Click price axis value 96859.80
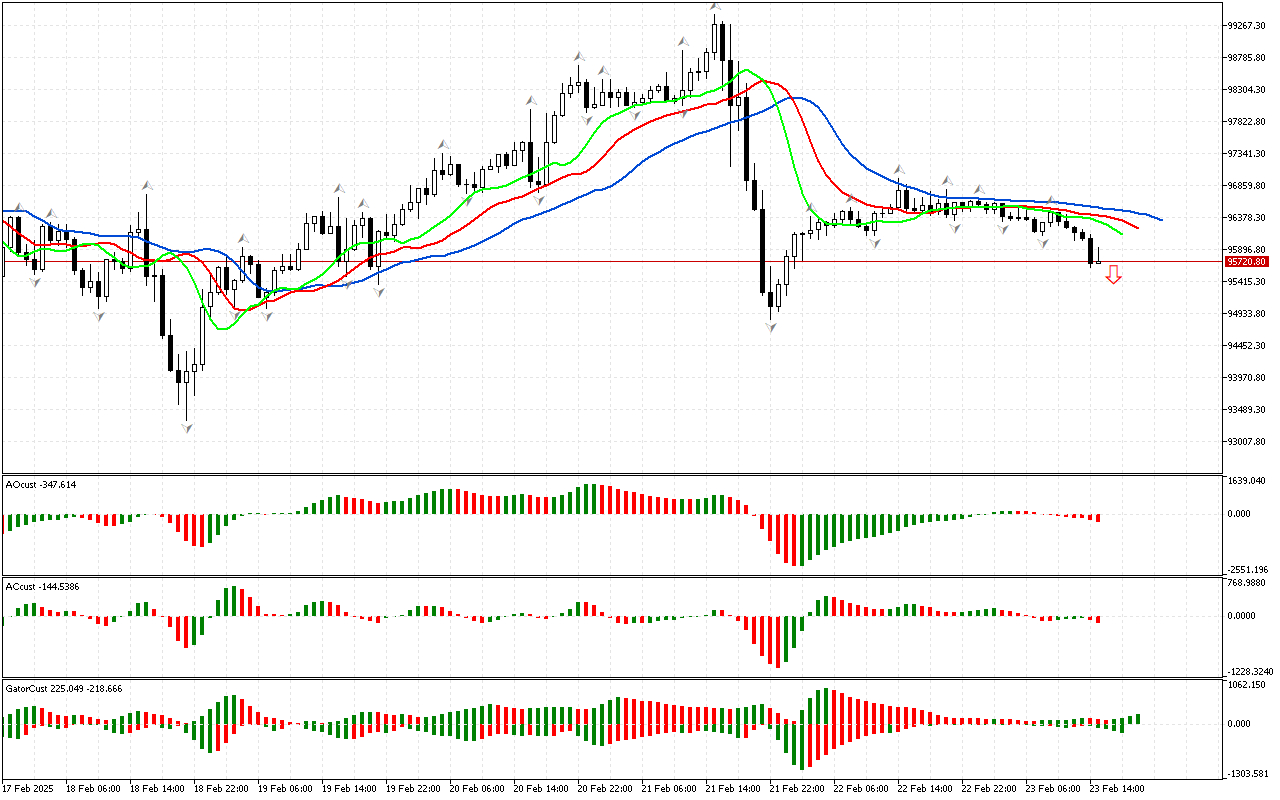Image resolution: width=1280 pixels, height=800 pixels. [1247, 186]
